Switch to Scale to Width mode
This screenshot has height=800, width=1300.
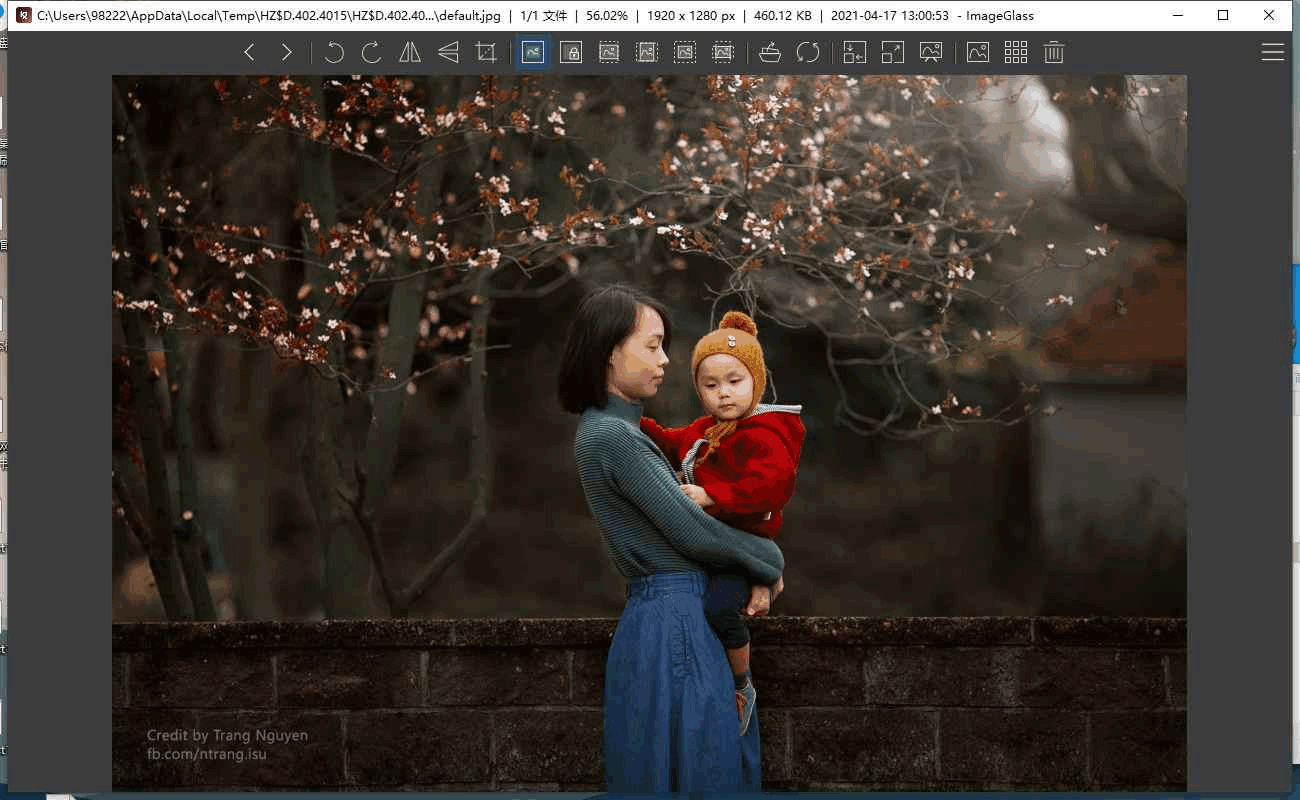pos(609,52)
